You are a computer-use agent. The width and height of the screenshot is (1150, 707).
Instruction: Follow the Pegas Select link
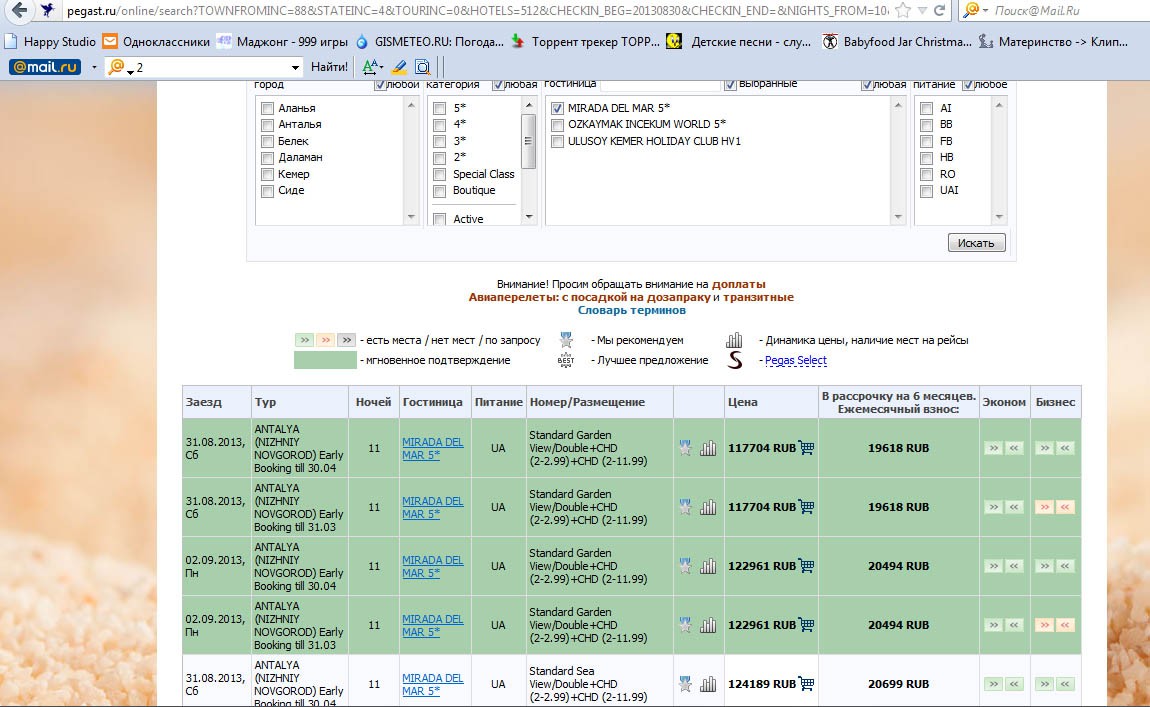point(796,360)
